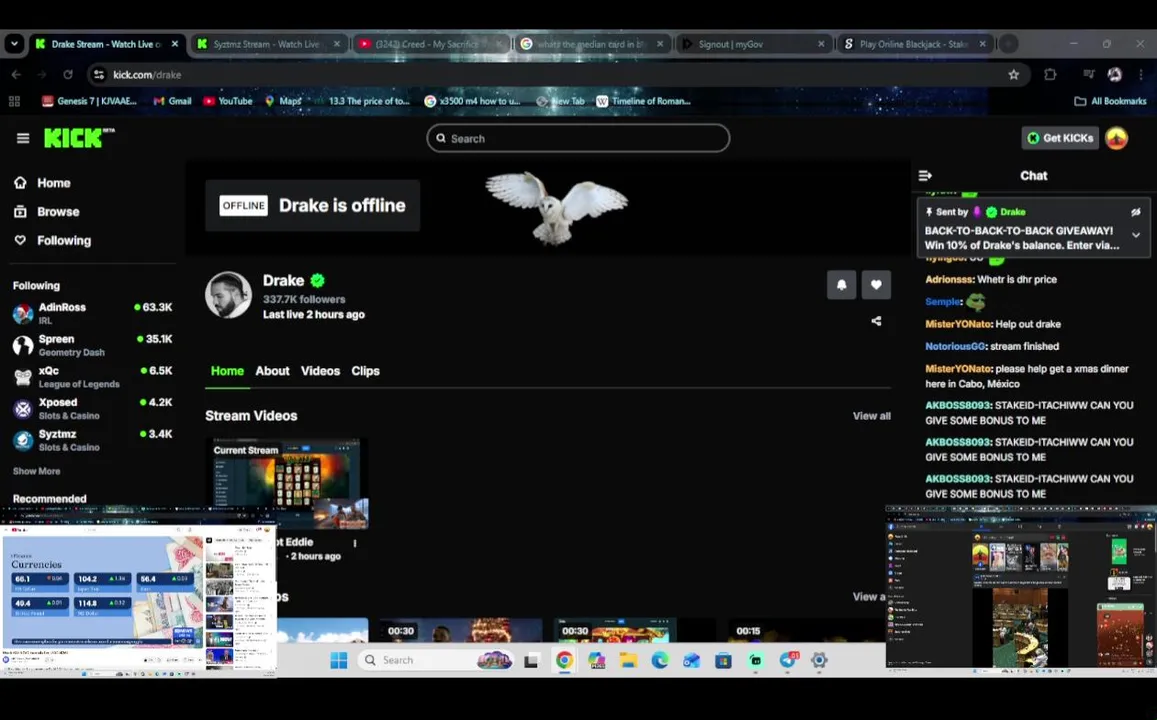
Task: Open Telegram from the taskbar
Action: click(x=787, y=660)
